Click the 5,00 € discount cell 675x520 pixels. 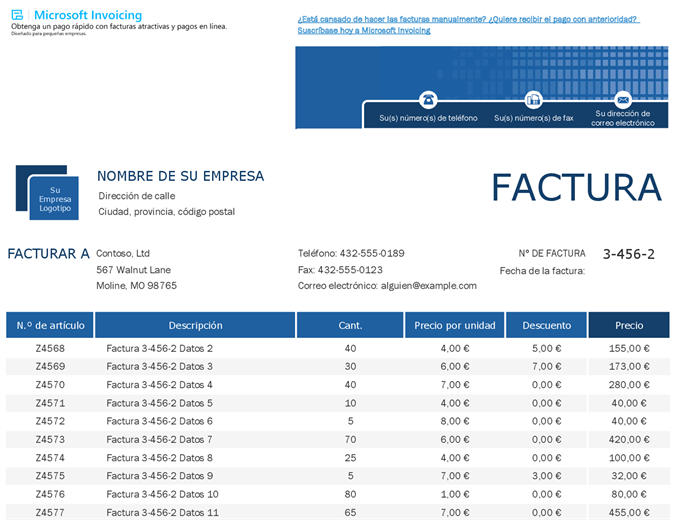pos(546,348)
